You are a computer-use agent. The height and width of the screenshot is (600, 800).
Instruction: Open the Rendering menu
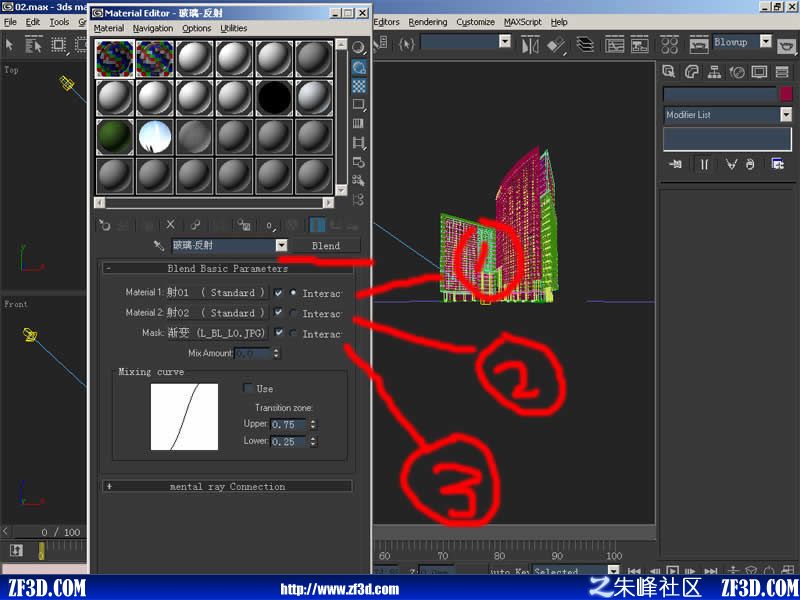coord(428,22)
